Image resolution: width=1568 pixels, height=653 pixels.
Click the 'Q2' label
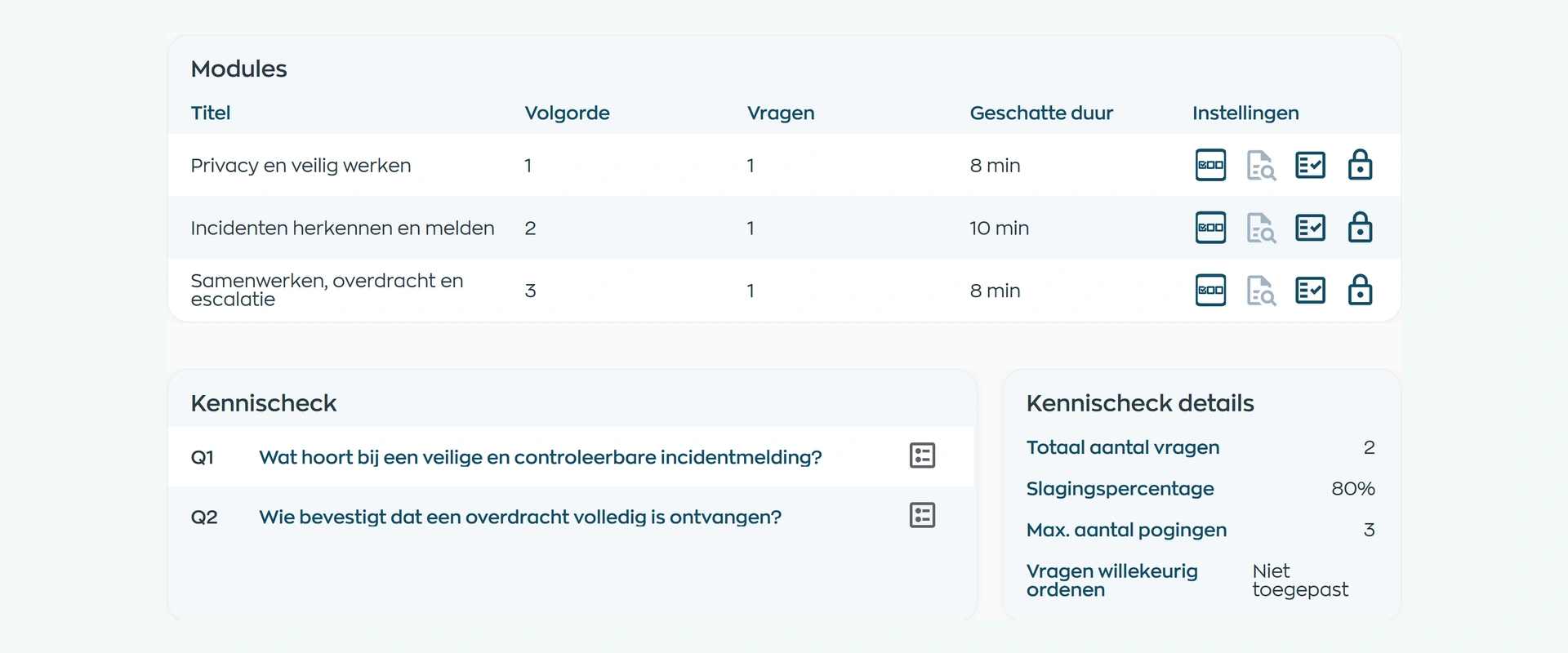[204, 517]
